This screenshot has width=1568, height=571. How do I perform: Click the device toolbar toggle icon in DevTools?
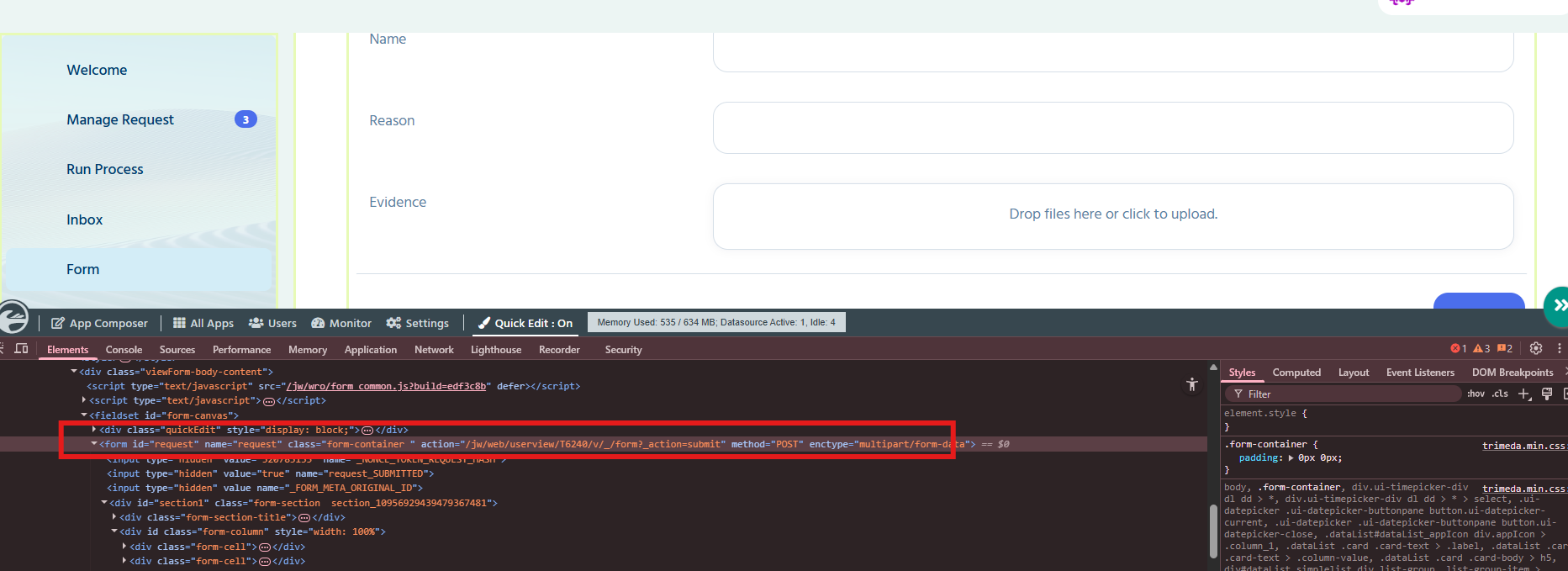click(22, 348)
